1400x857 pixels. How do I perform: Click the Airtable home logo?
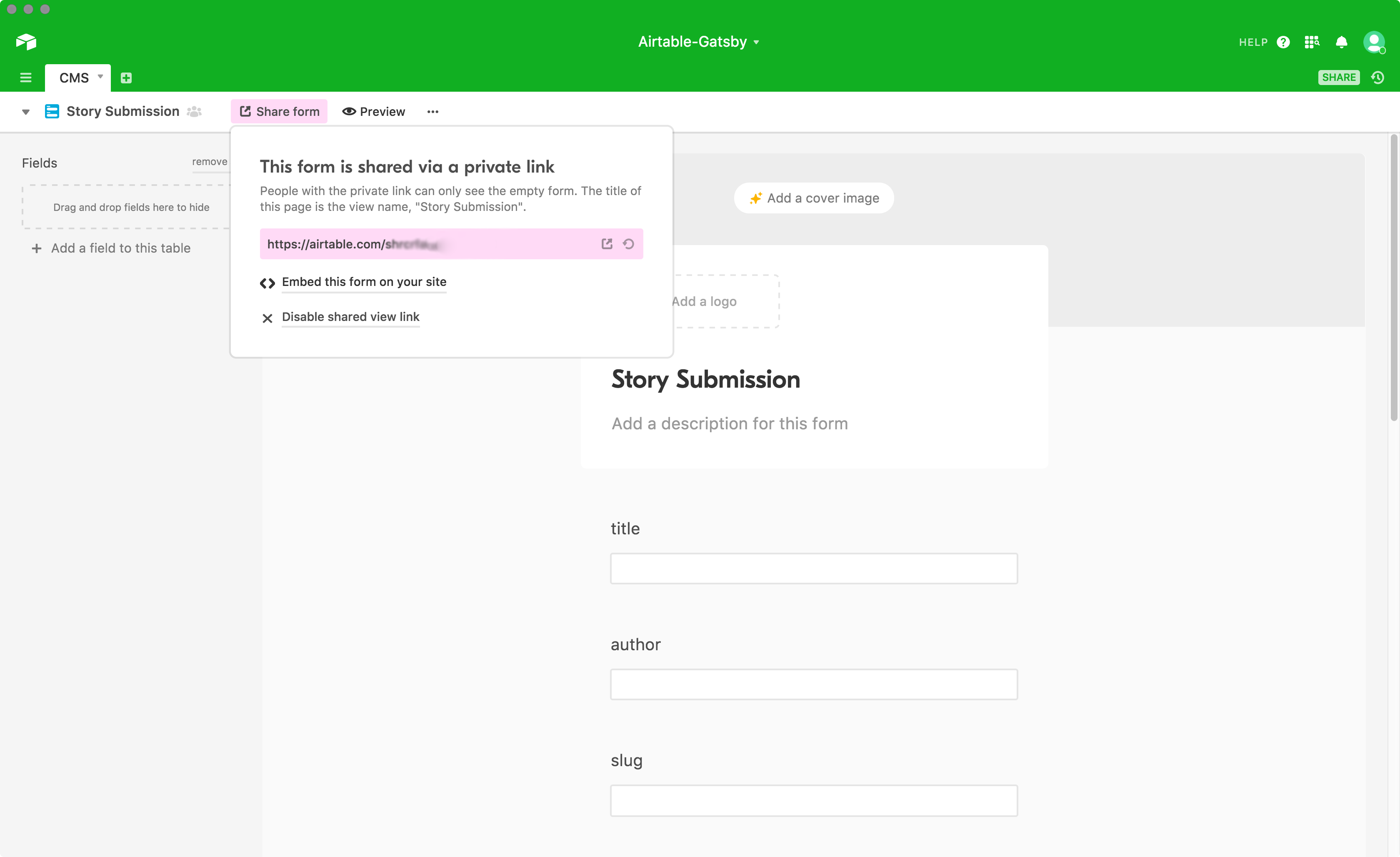tap(26, 42)
